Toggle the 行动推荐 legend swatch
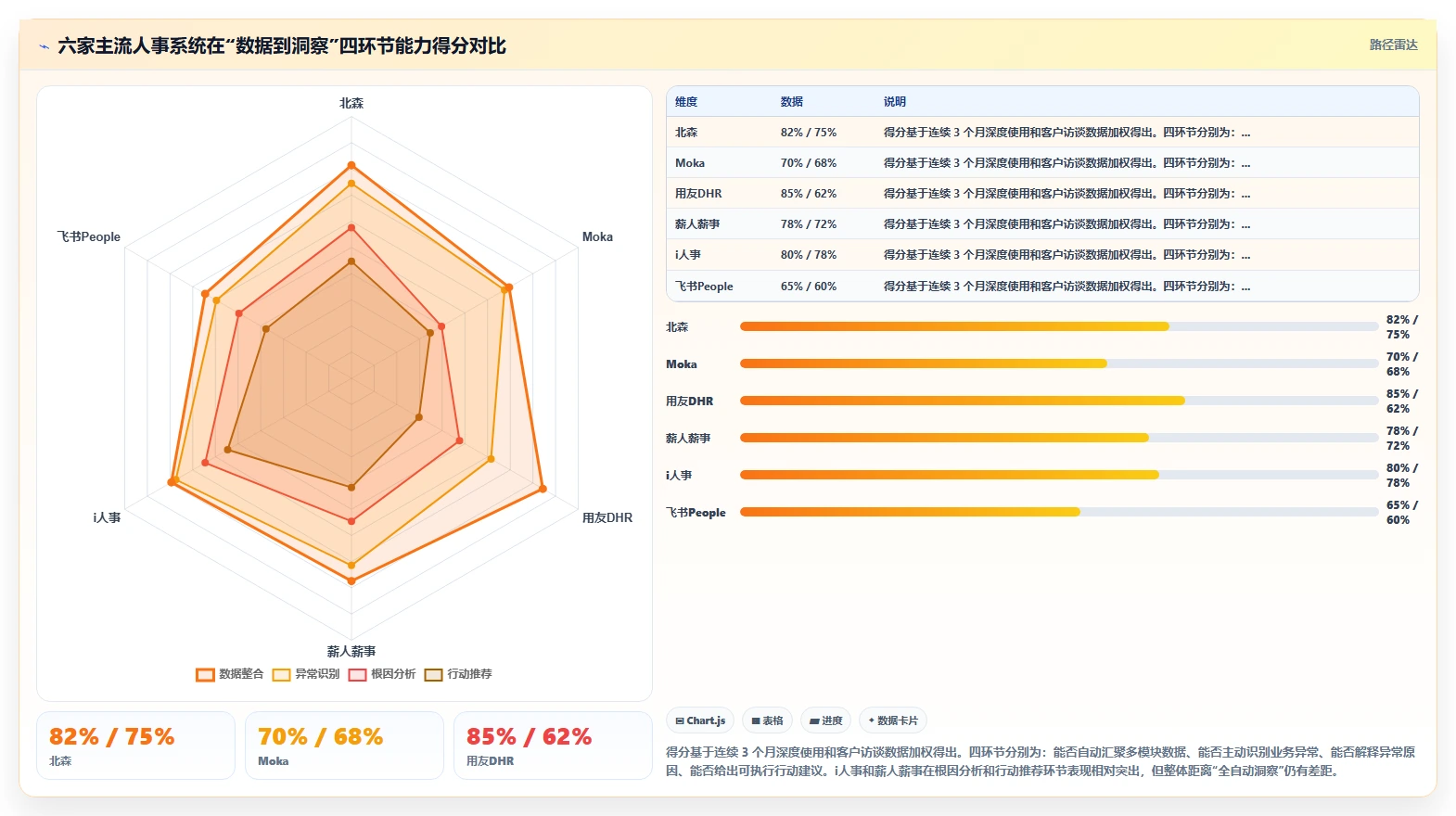Screen dimensions: 1456x816 pyautogui.click(x=433, y=674)
